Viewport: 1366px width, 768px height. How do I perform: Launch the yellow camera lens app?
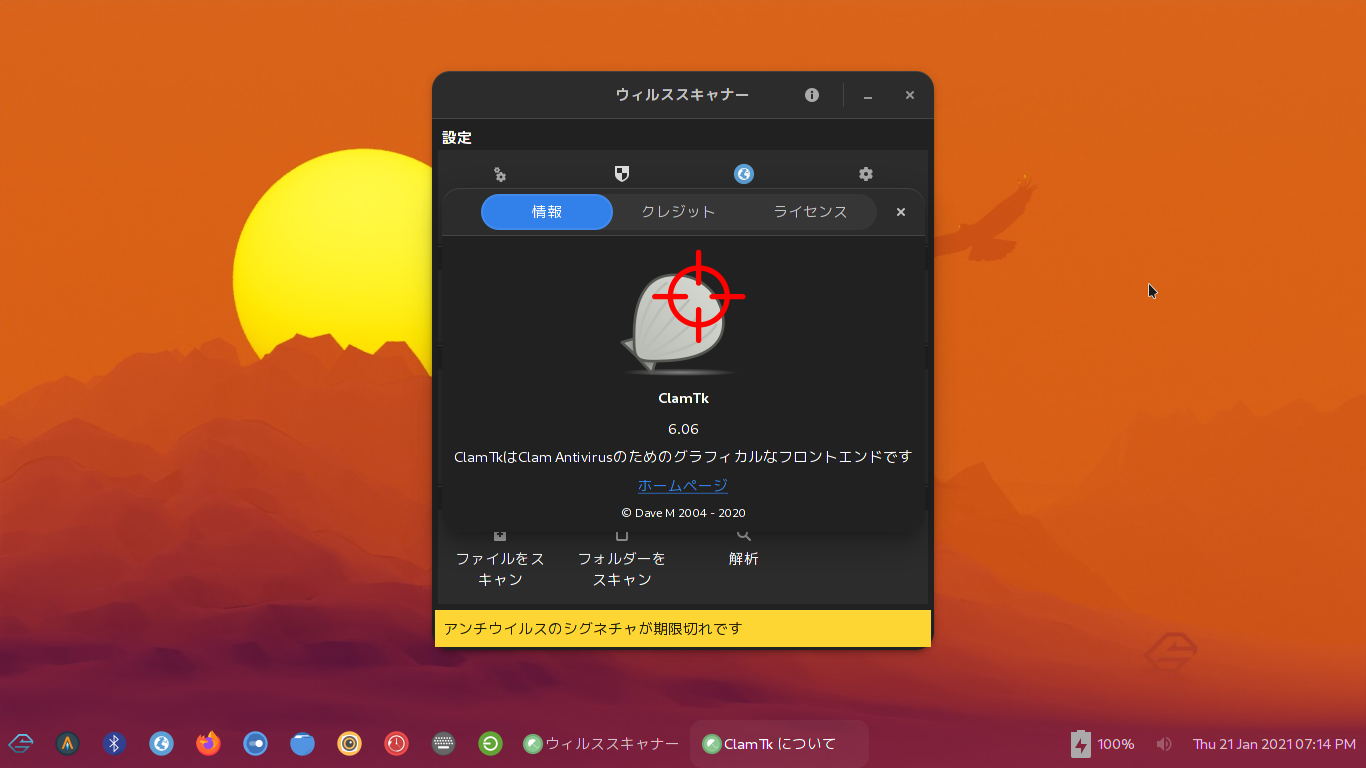point(349,743)
